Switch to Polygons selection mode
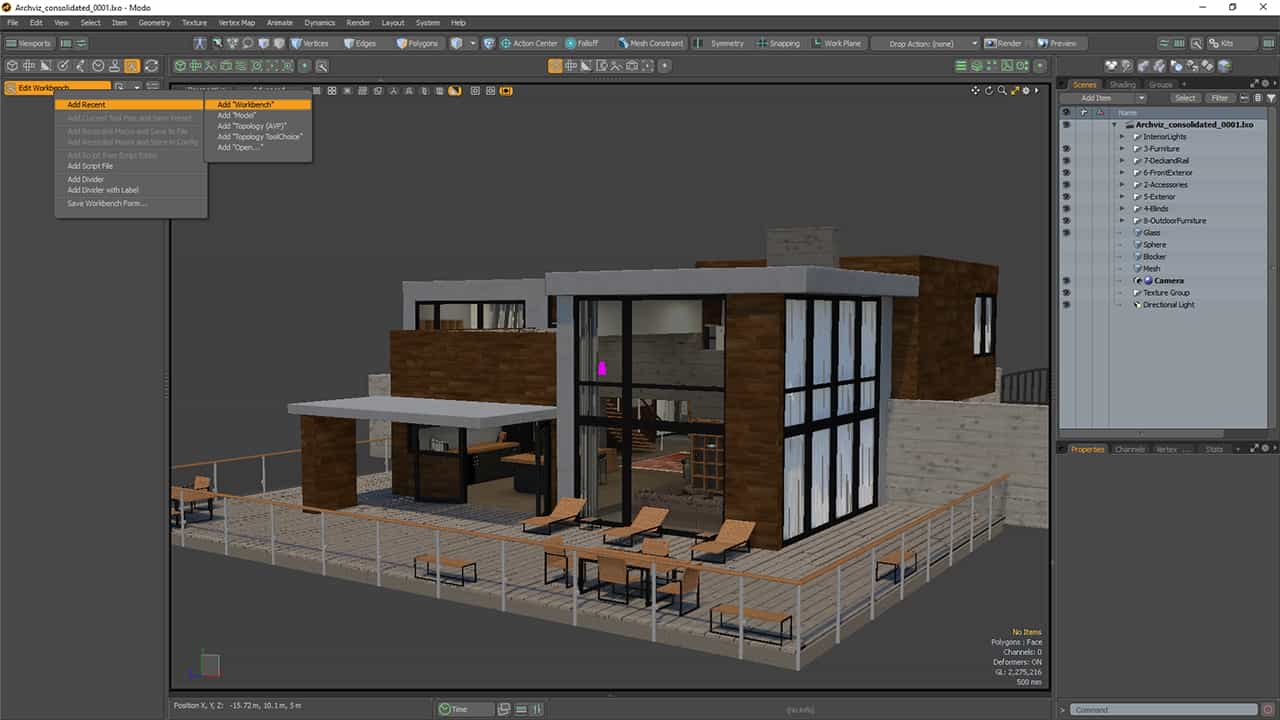 pos(416,43)
